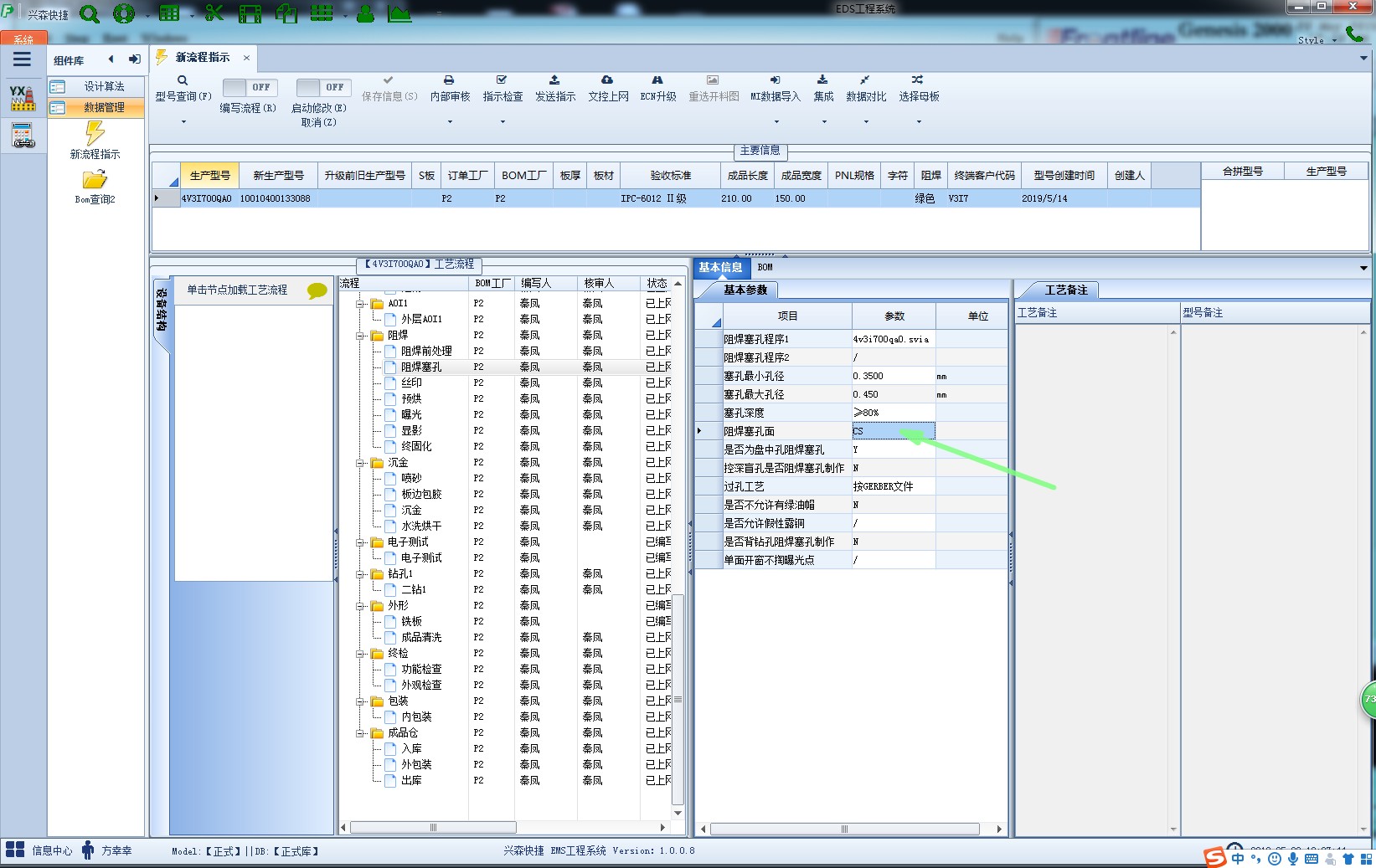Viewport: 1376px width, 868px height.
Task: Click 发送指示 upload button
Action: 555,89
